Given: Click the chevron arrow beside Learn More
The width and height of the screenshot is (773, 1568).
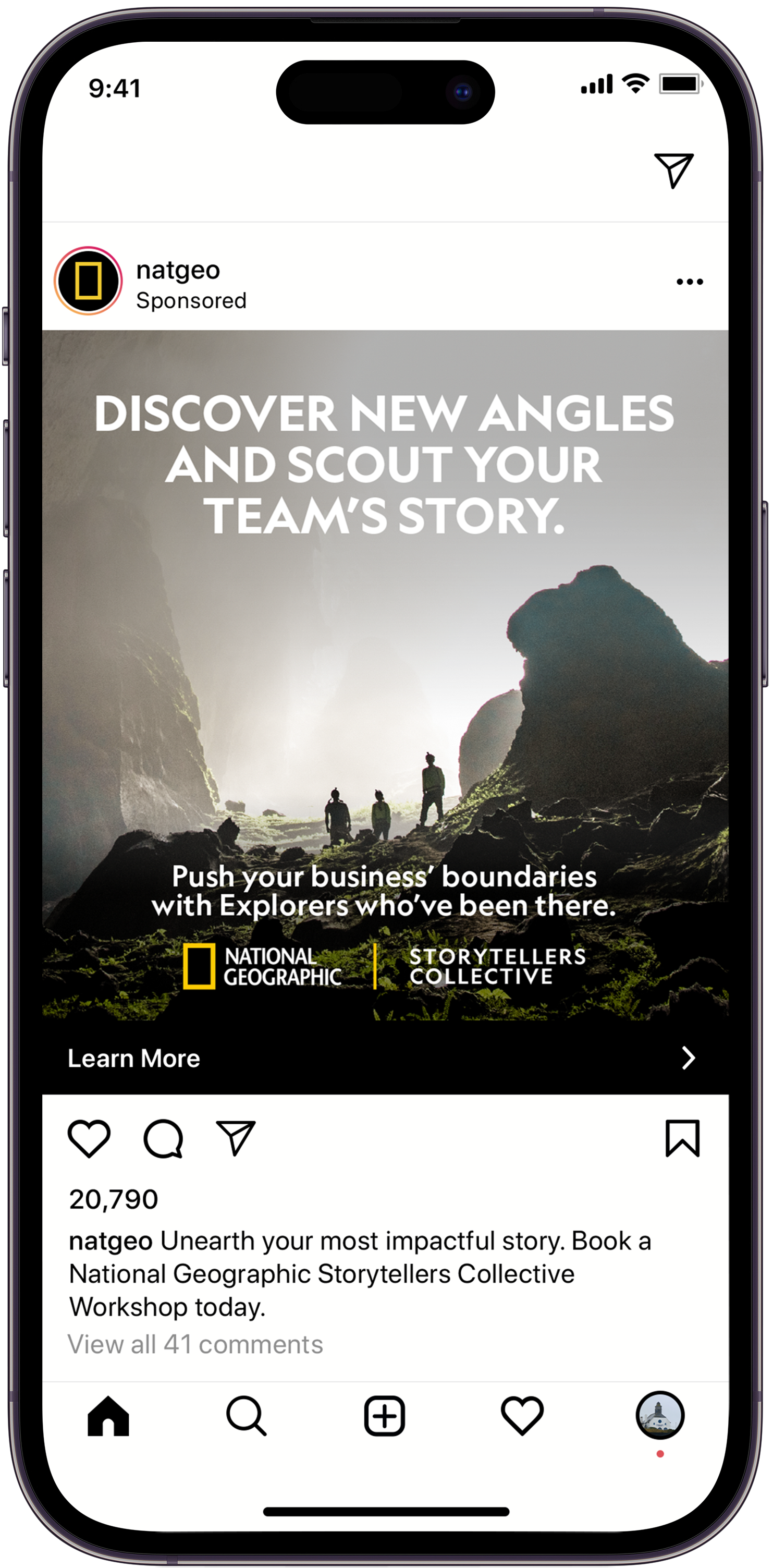Looking at the screenshot, I should (x=689, y=1058).
